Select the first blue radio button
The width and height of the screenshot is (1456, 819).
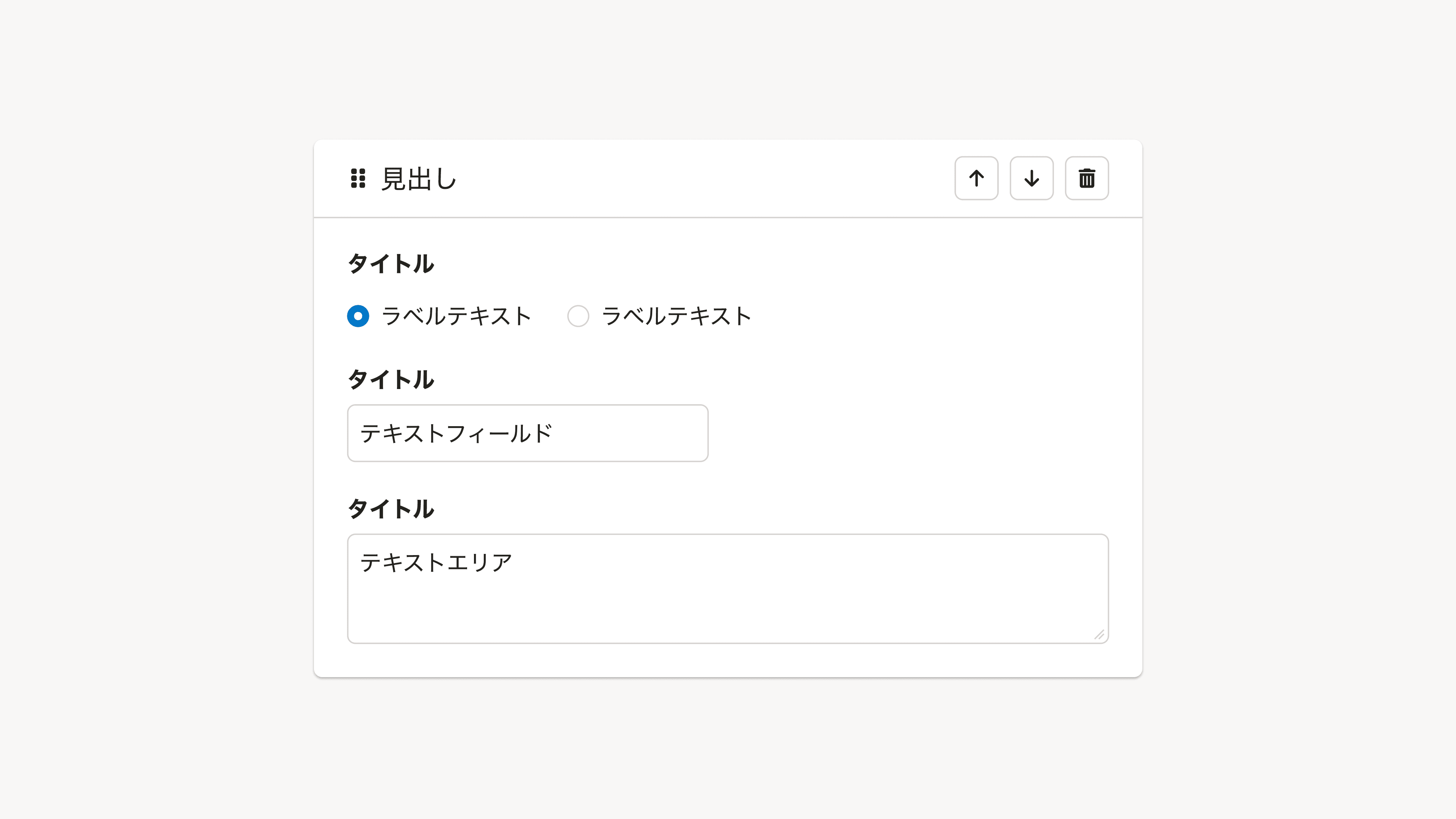(358, 316)
